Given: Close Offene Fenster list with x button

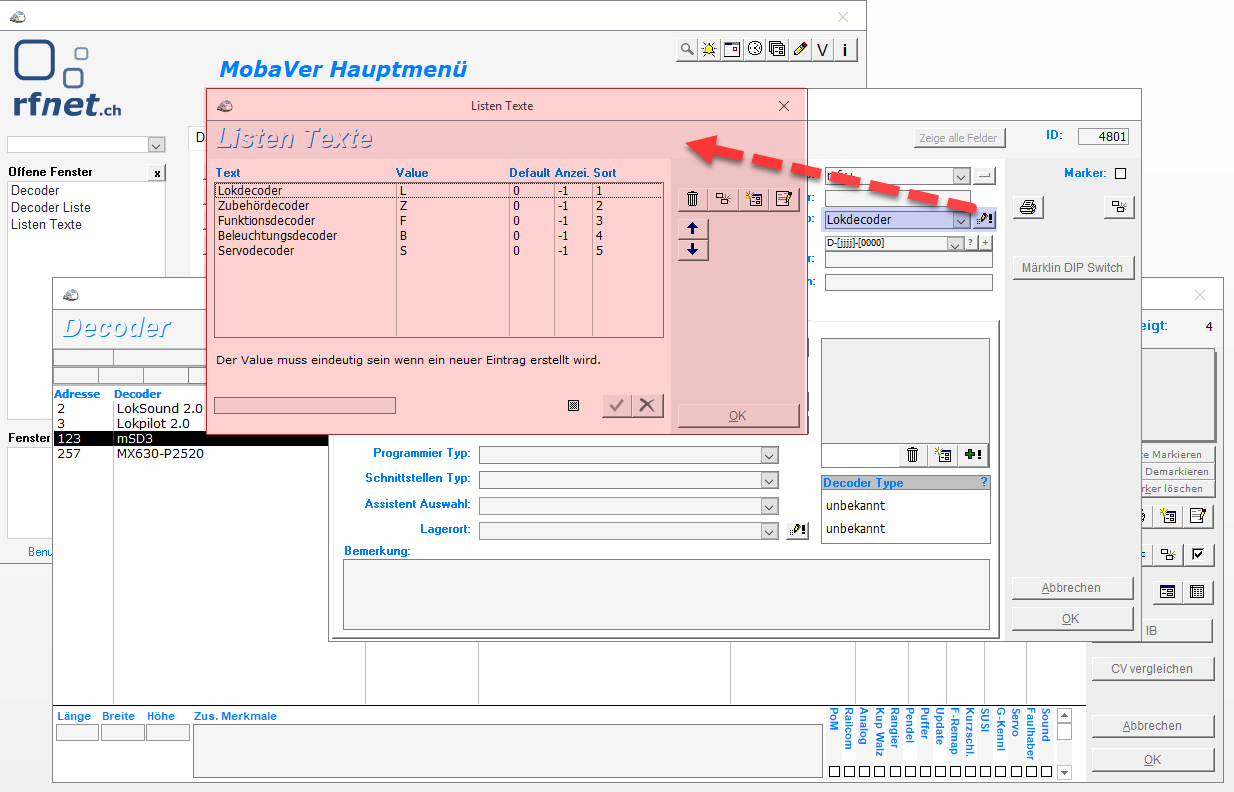Looking at the screenshot, I should tap(157, 173).
